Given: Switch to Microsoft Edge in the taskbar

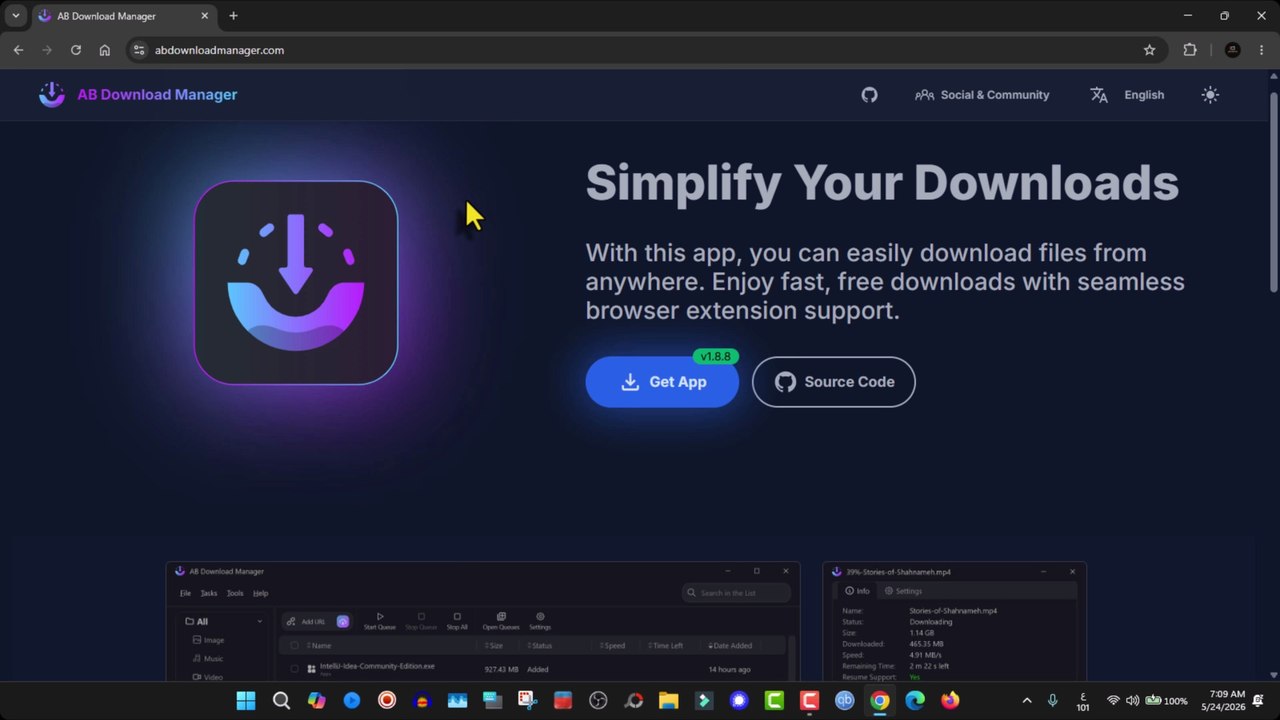Looking at the screenshot, I should 915,701.
